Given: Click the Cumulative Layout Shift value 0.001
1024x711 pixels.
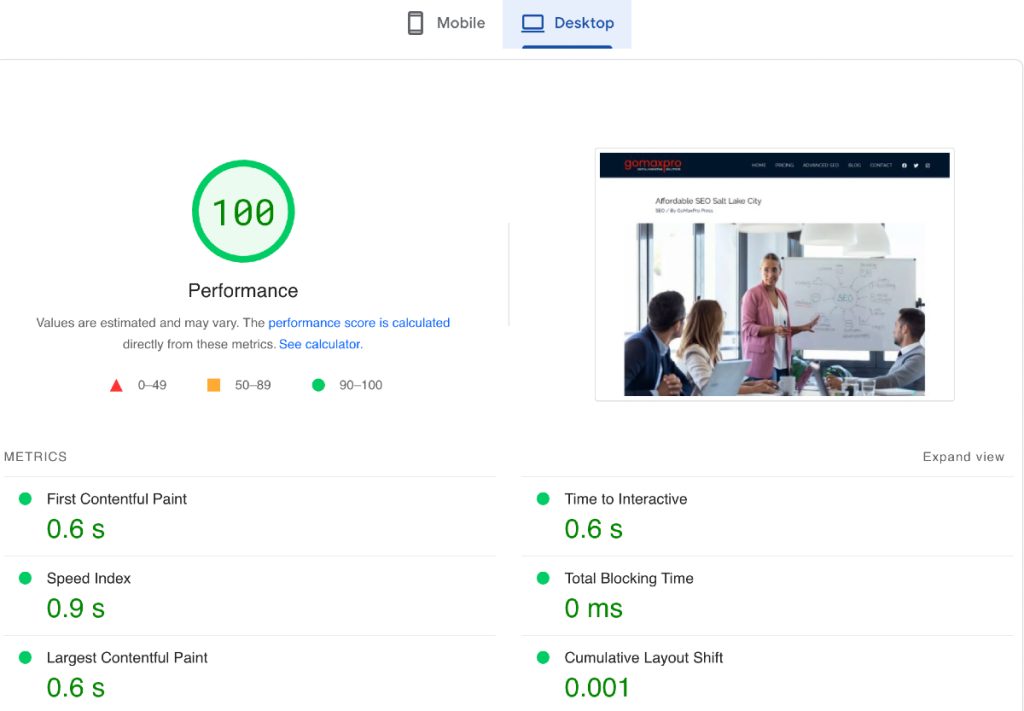Looking at the screenshot, I should pos(597,687).
